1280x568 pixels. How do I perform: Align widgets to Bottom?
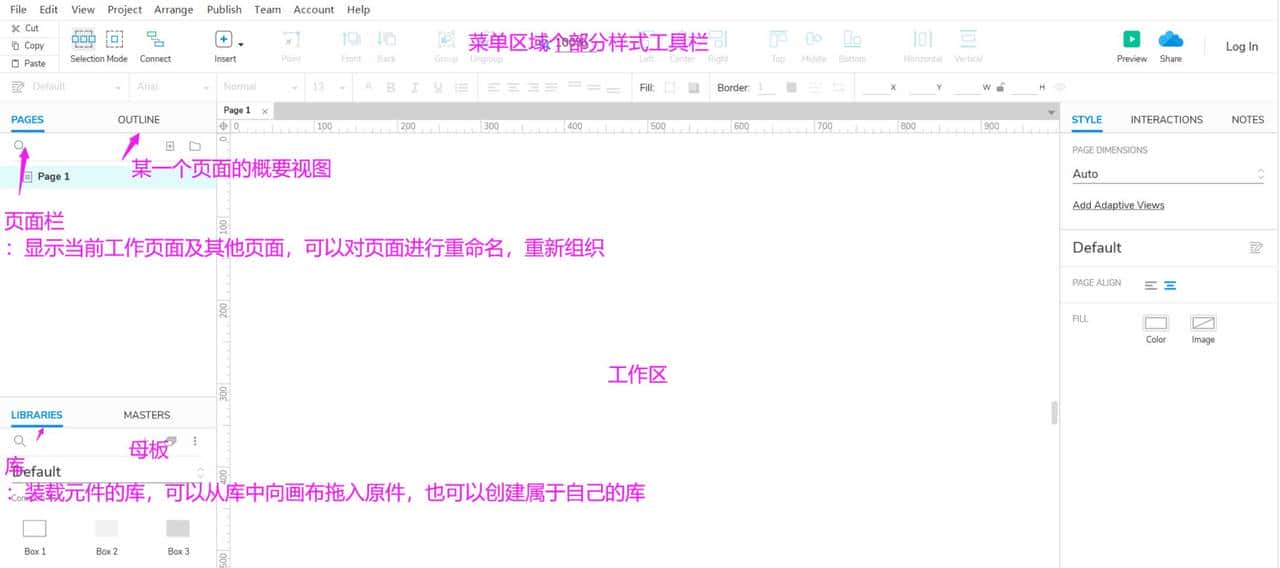(852, 45)
